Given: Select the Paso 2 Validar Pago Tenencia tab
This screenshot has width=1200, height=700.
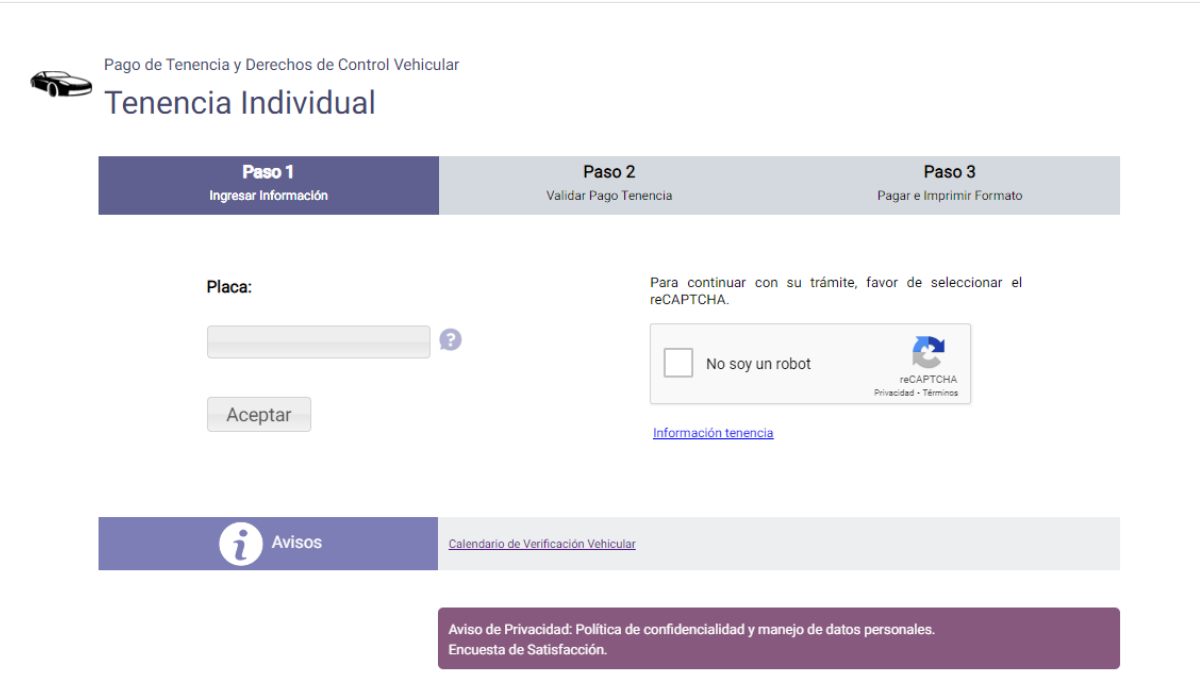Looking at the screenshot, I should (x=609, y=185).
